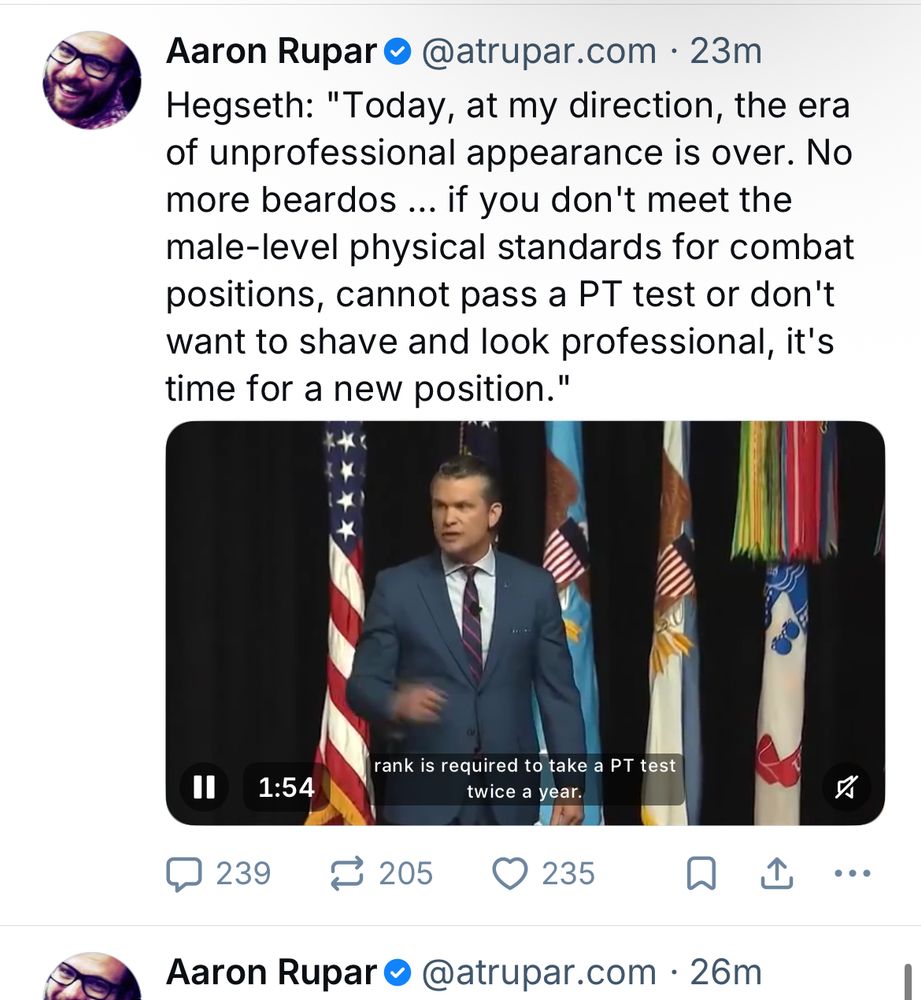The image size is (921, 1000).
Task: Bookmark the Hegseth quote post
Action: [701, 874]
